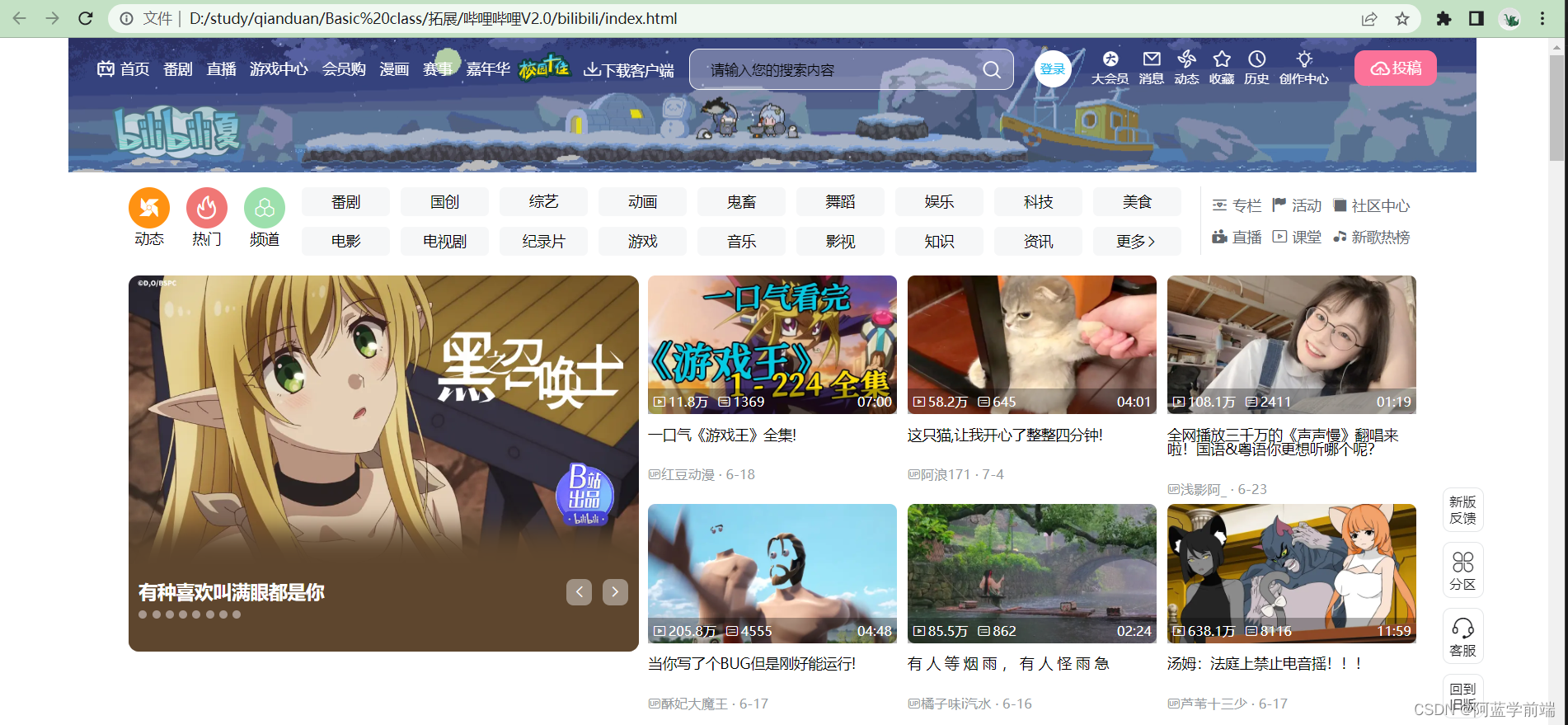Open the Tom courtroom video thumbnail

tap(1292, 573)
